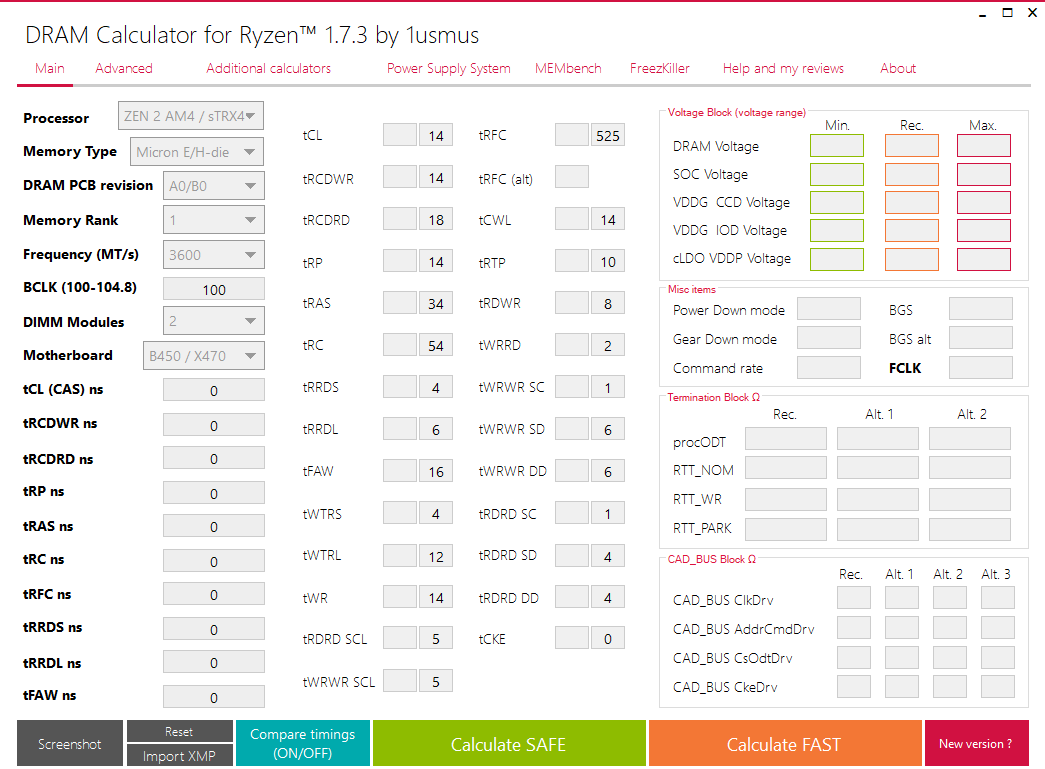Image resolution: width=1045 pixels, height=769 pixels.
Task: Expand the Memory Rank dropdown
Action: pos(213,220)
